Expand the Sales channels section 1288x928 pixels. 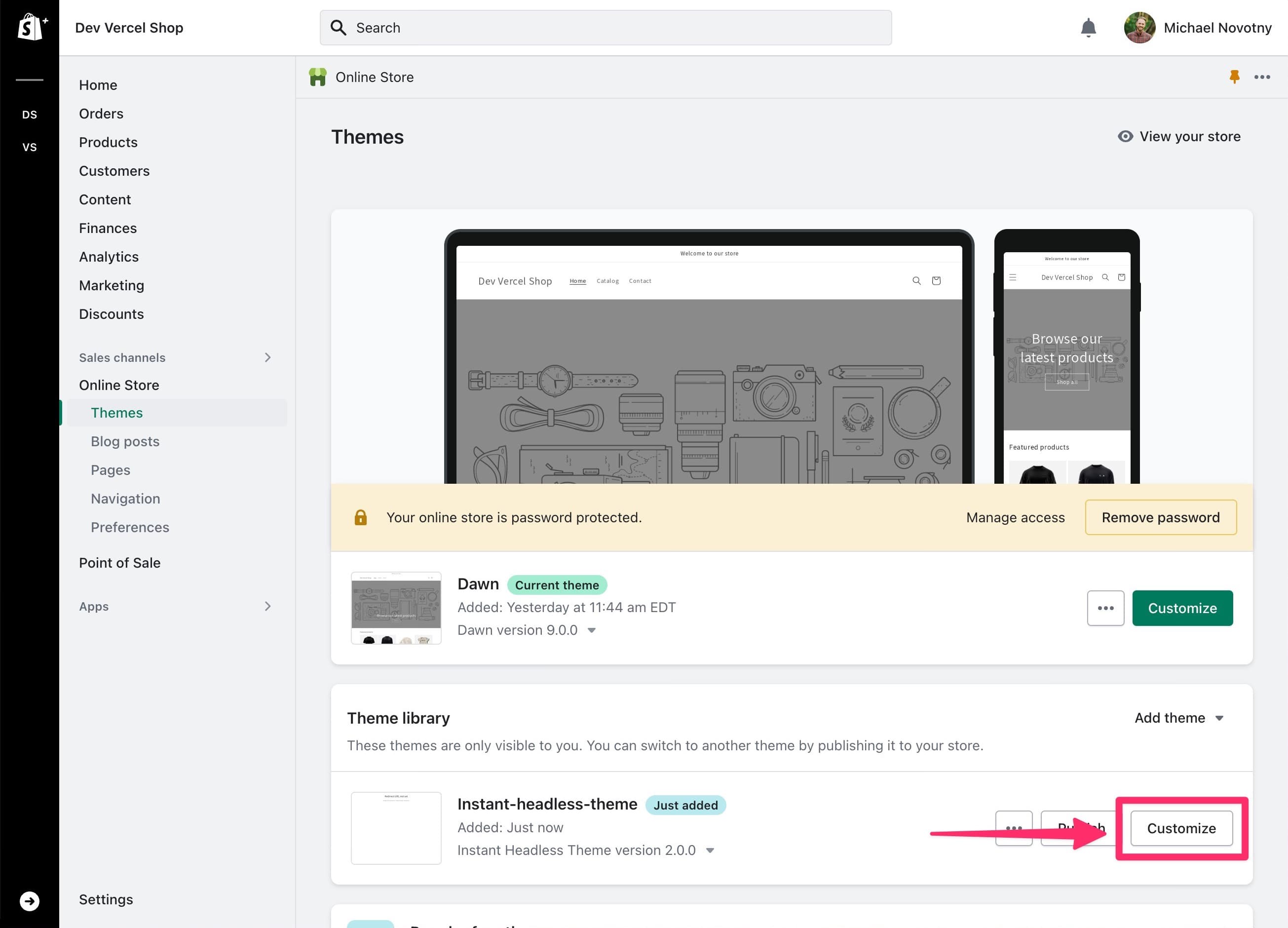tap(268, 357)
